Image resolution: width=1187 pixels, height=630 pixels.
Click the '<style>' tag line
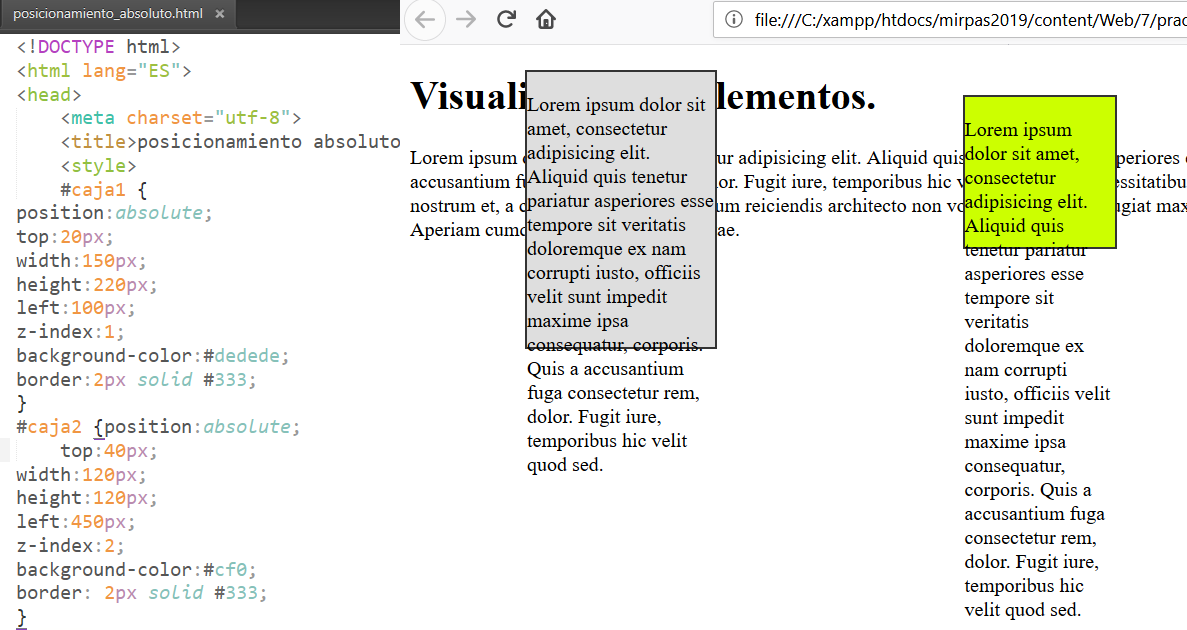tap(98, 166)
